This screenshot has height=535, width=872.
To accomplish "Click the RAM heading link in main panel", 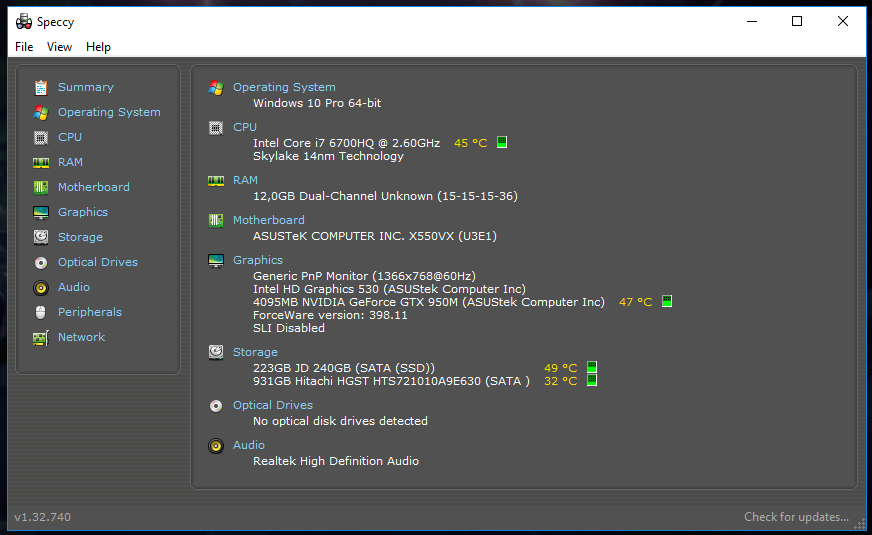I will tap(245, 180).
